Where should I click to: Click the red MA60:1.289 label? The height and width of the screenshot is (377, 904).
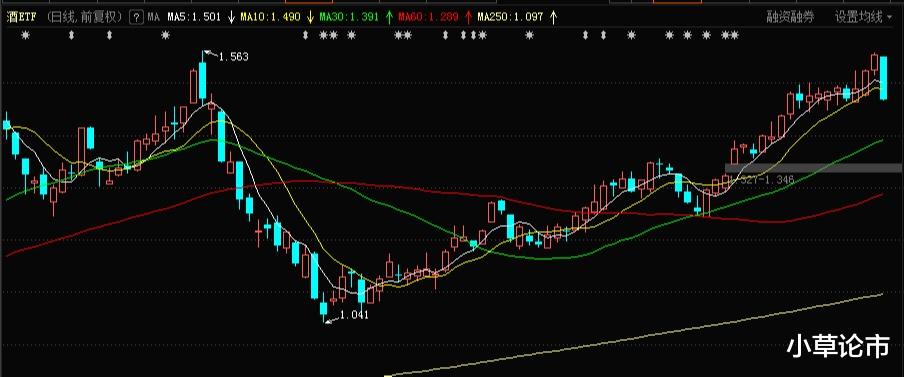tap(428, 17)
